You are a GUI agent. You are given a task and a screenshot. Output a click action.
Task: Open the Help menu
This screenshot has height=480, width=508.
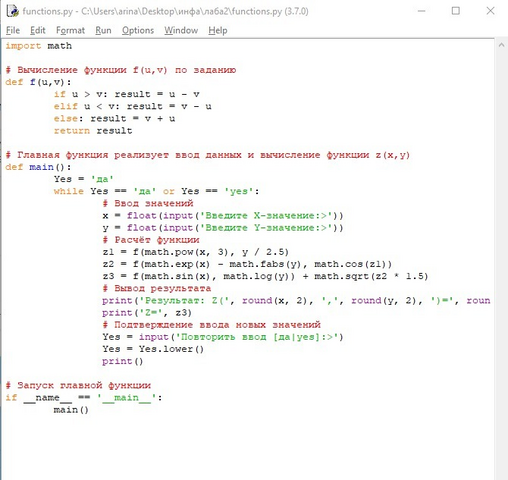pos(218,30)
